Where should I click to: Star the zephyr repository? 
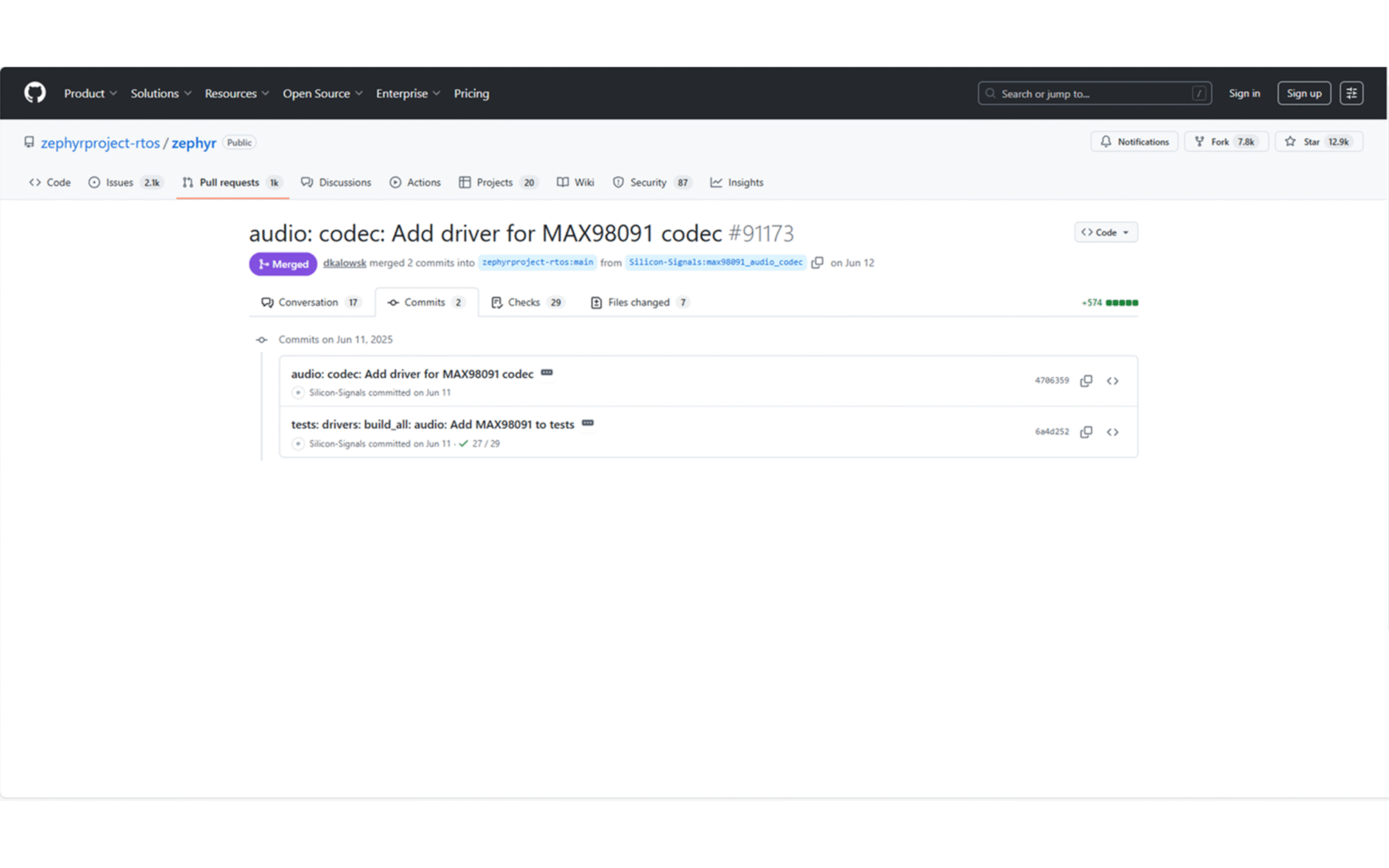click(x=1319, y=142)
